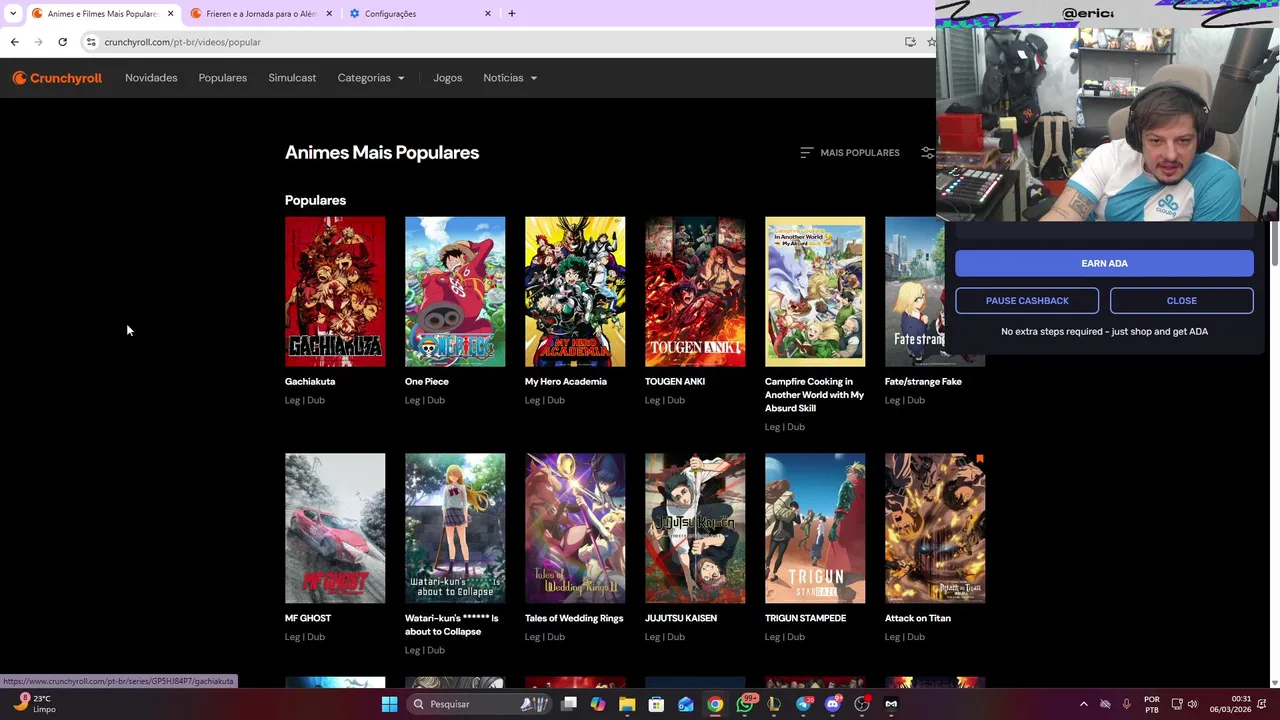Click the CLOSE button in cashback popup
Viewport: 1280px width, 720px height.
(1181, 301)
